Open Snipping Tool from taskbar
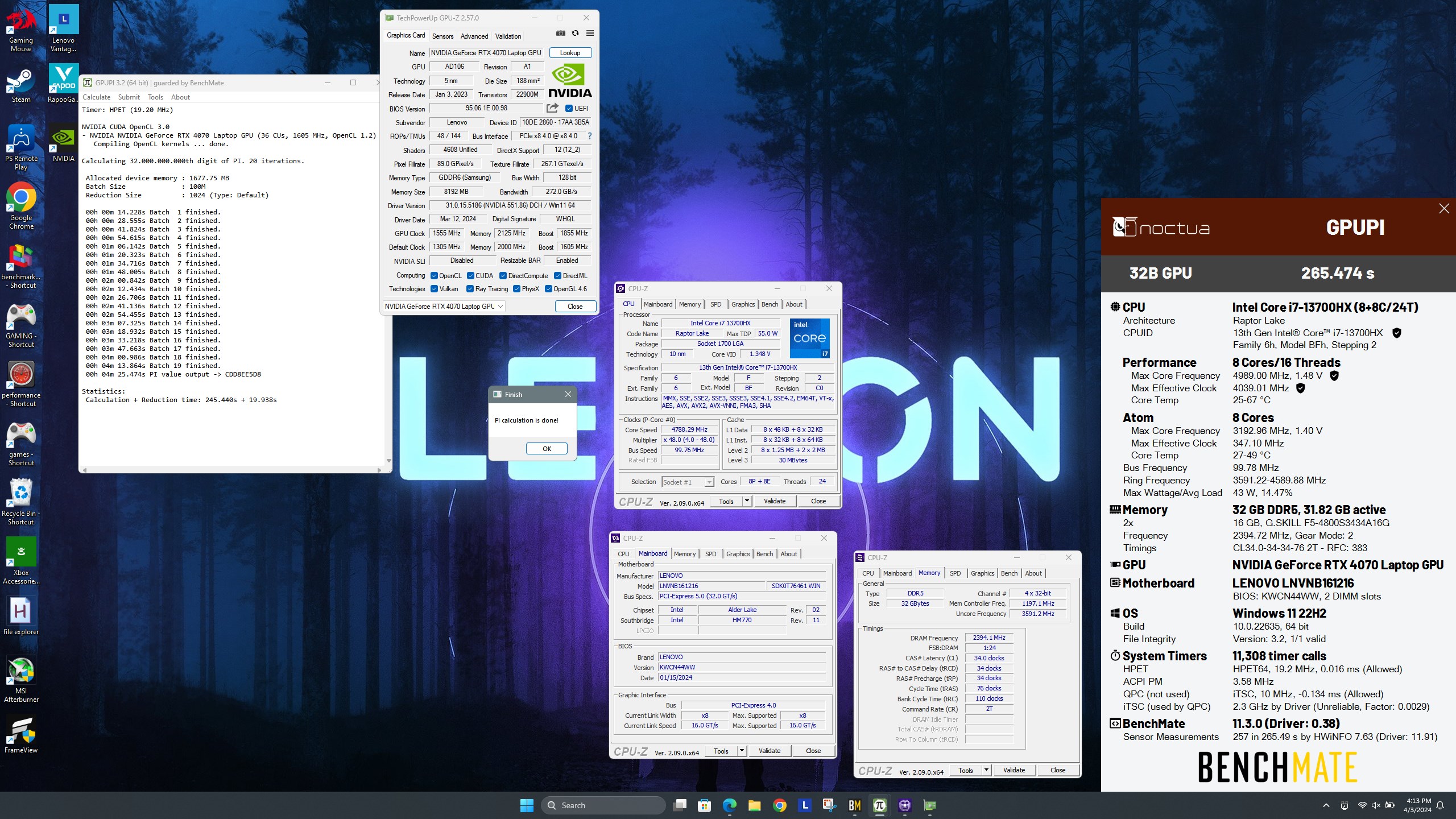This screenshot has width=1456, height=819. coord(829,805)
